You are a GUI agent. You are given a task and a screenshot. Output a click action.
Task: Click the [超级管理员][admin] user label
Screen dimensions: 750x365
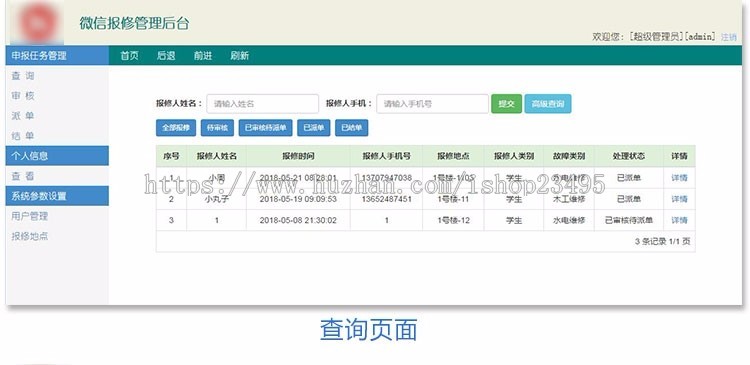[673, 37]
